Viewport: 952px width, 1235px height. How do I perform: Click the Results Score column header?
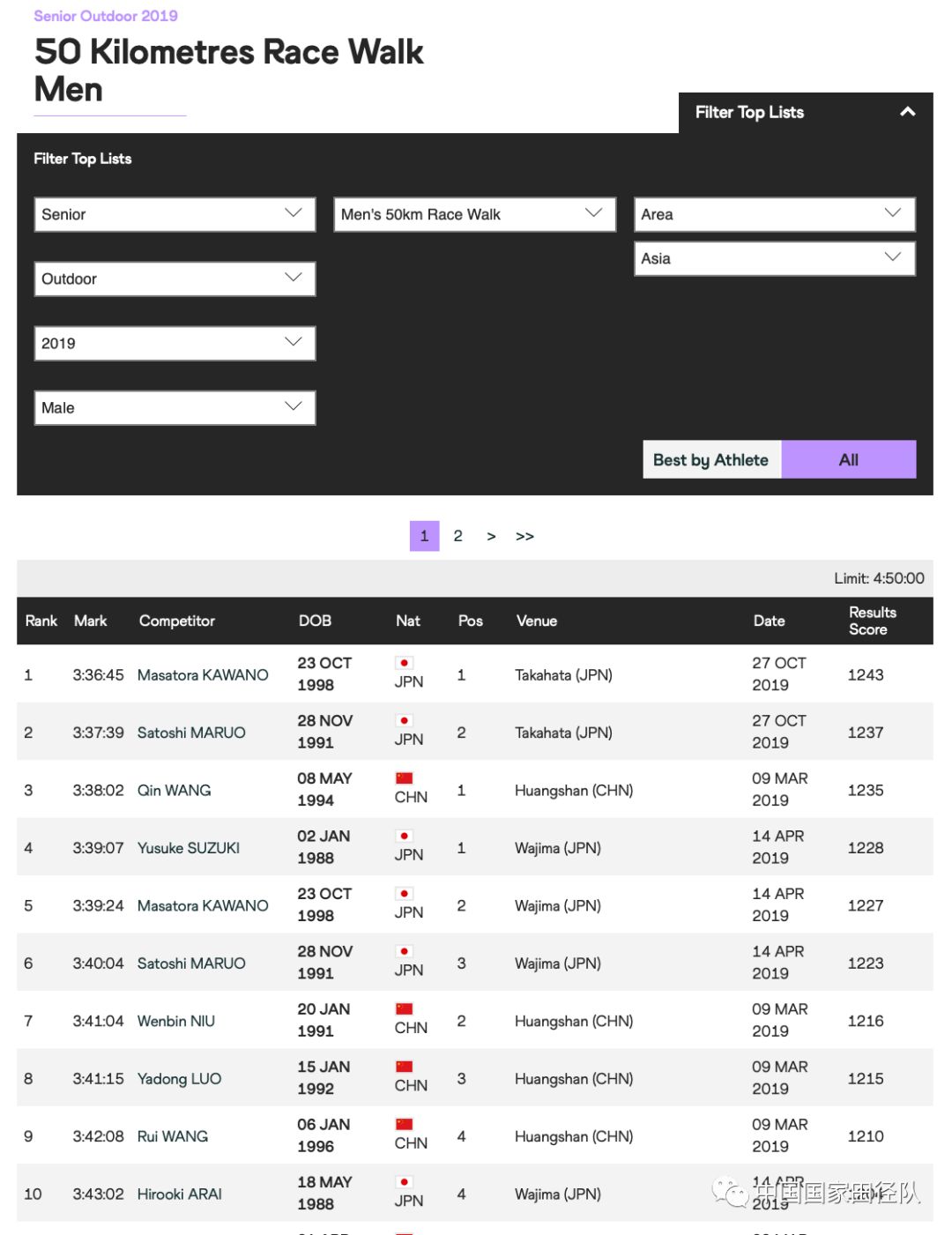click(x=872, y=621)
